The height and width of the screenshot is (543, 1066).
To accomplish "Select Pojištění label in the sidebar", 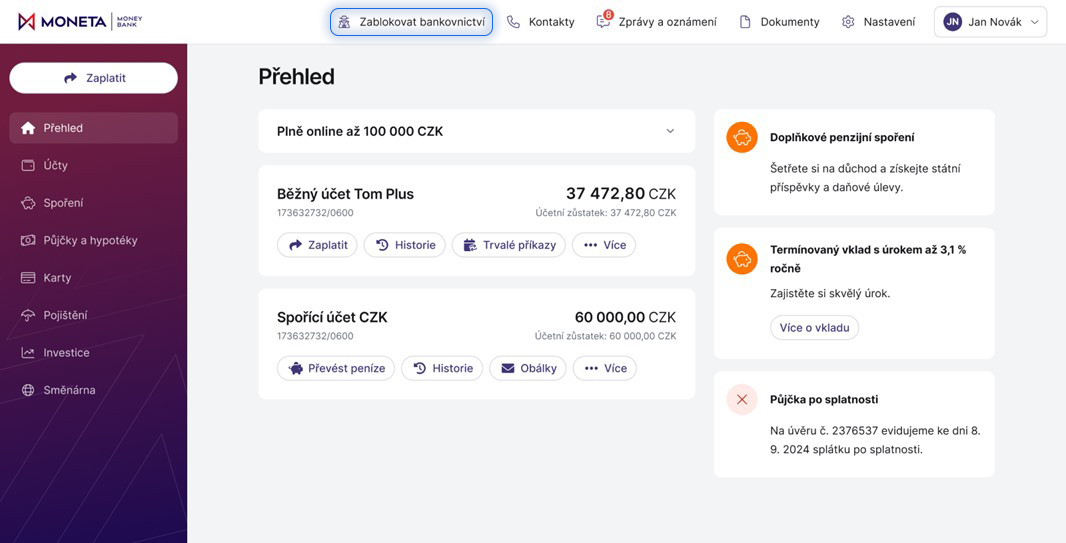I will 65,315.
